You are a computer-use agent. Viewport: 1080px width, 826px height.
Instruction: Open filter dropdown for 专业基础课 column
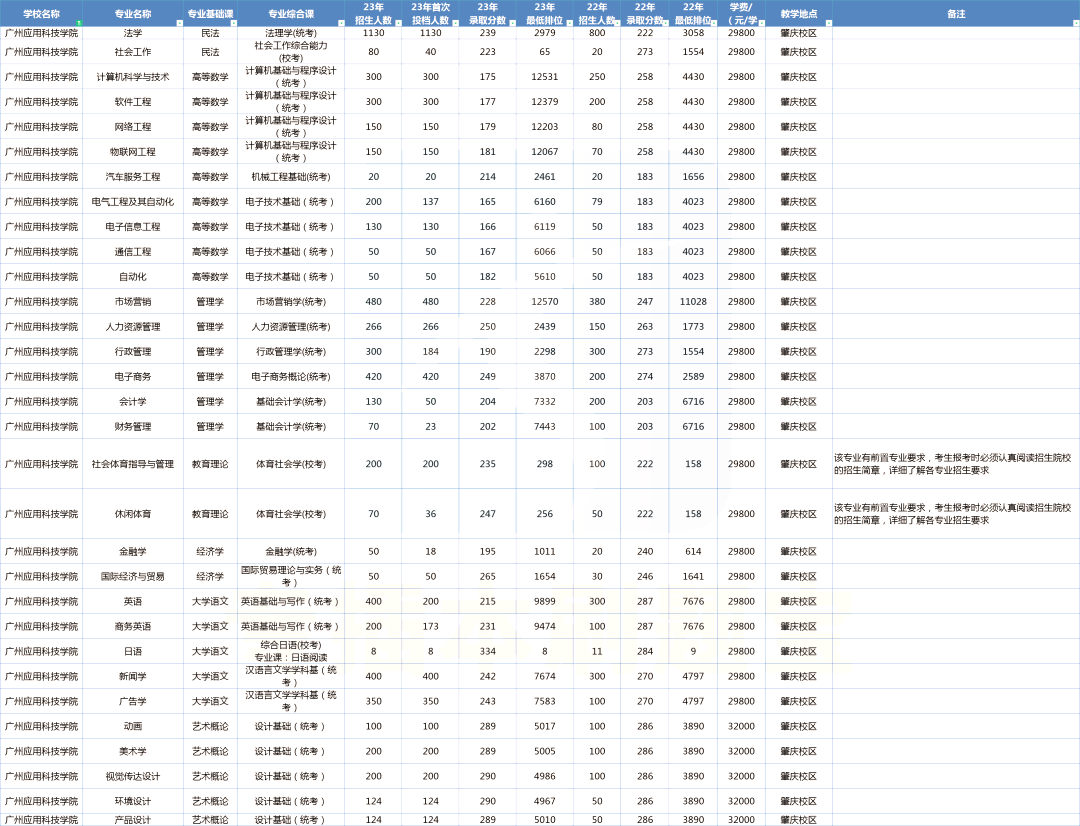point(233,23)
